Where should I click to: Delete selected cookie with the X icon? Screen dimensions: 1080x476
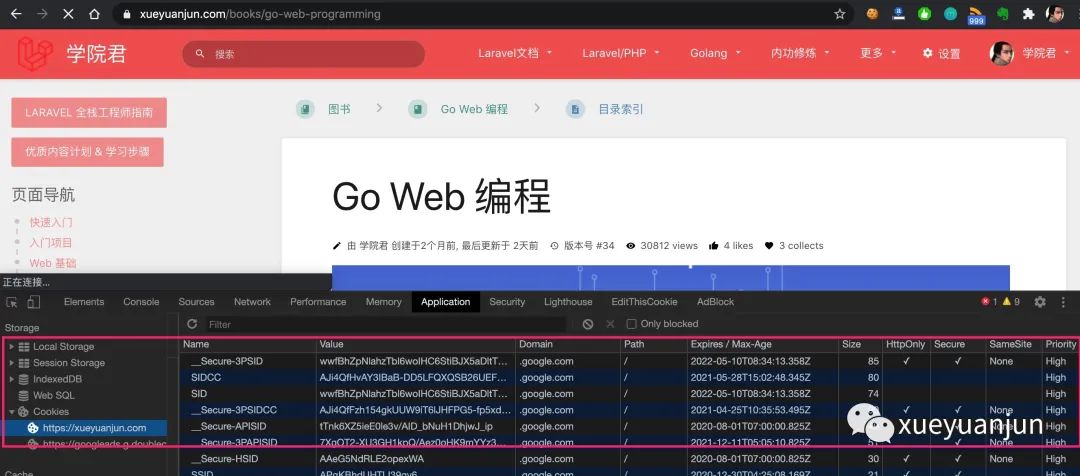[x=610, y=324]
